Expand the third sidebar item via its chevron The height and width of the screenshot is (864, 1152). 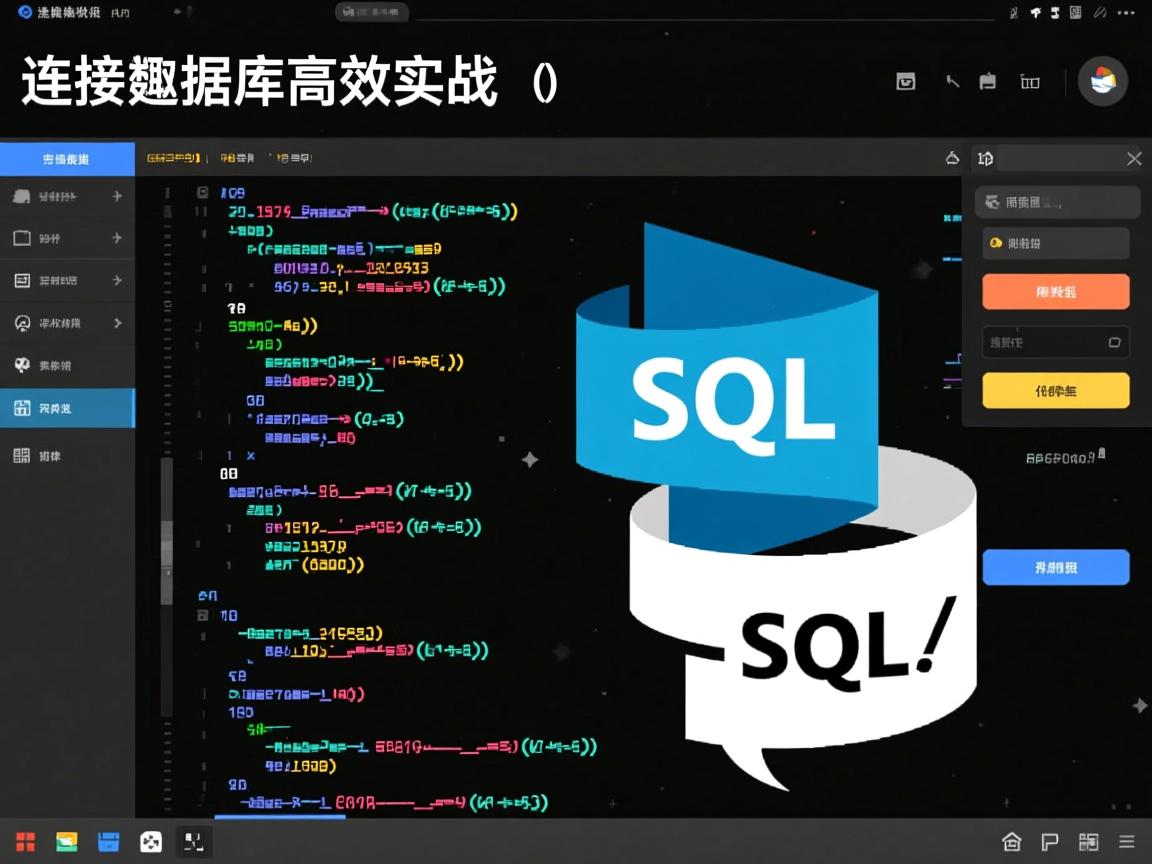pyautogui.click(x=119, y=280)
